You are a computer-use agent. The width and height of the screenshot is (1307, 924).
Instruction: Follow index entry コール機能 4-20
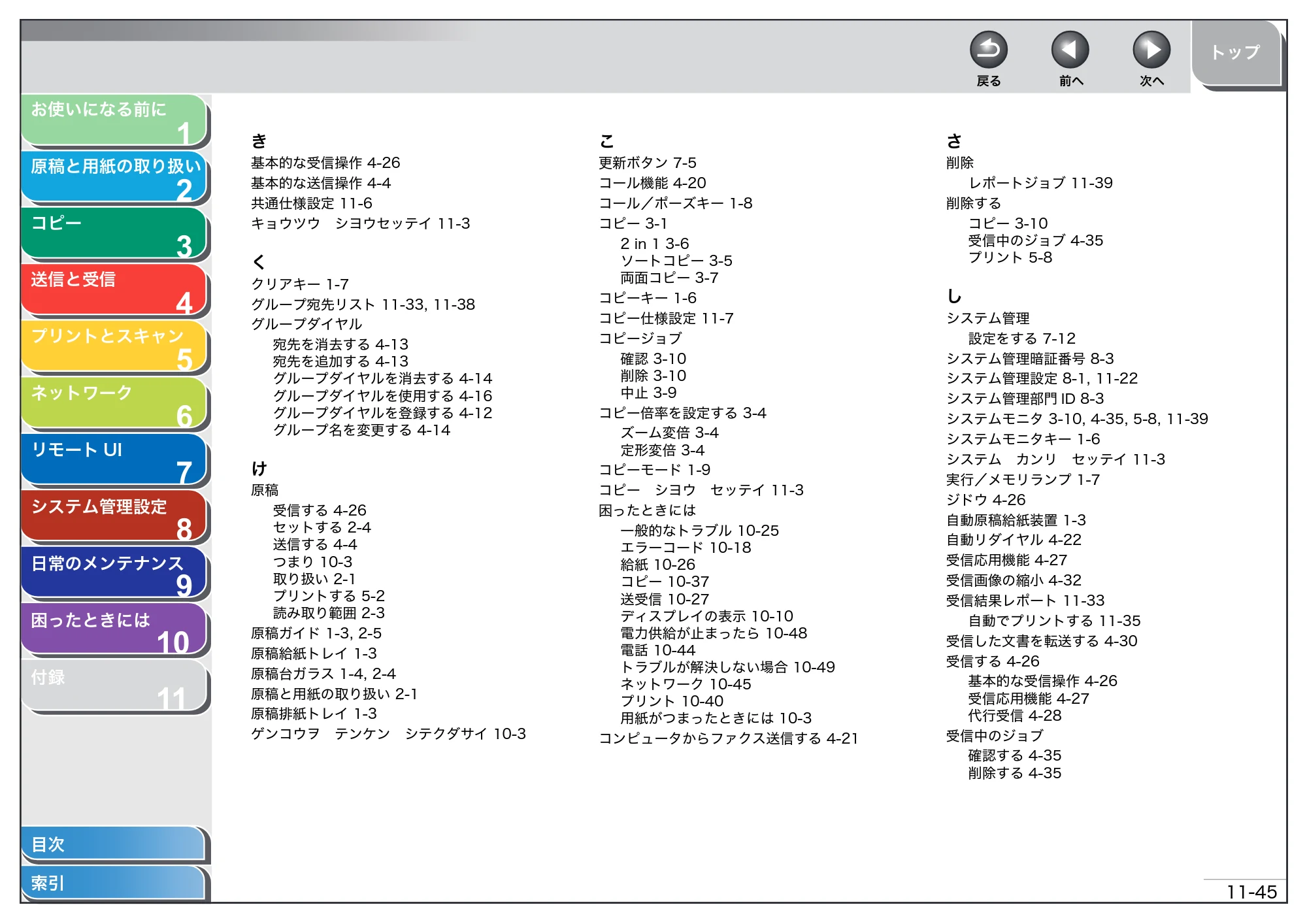click(x=653, y=183)
